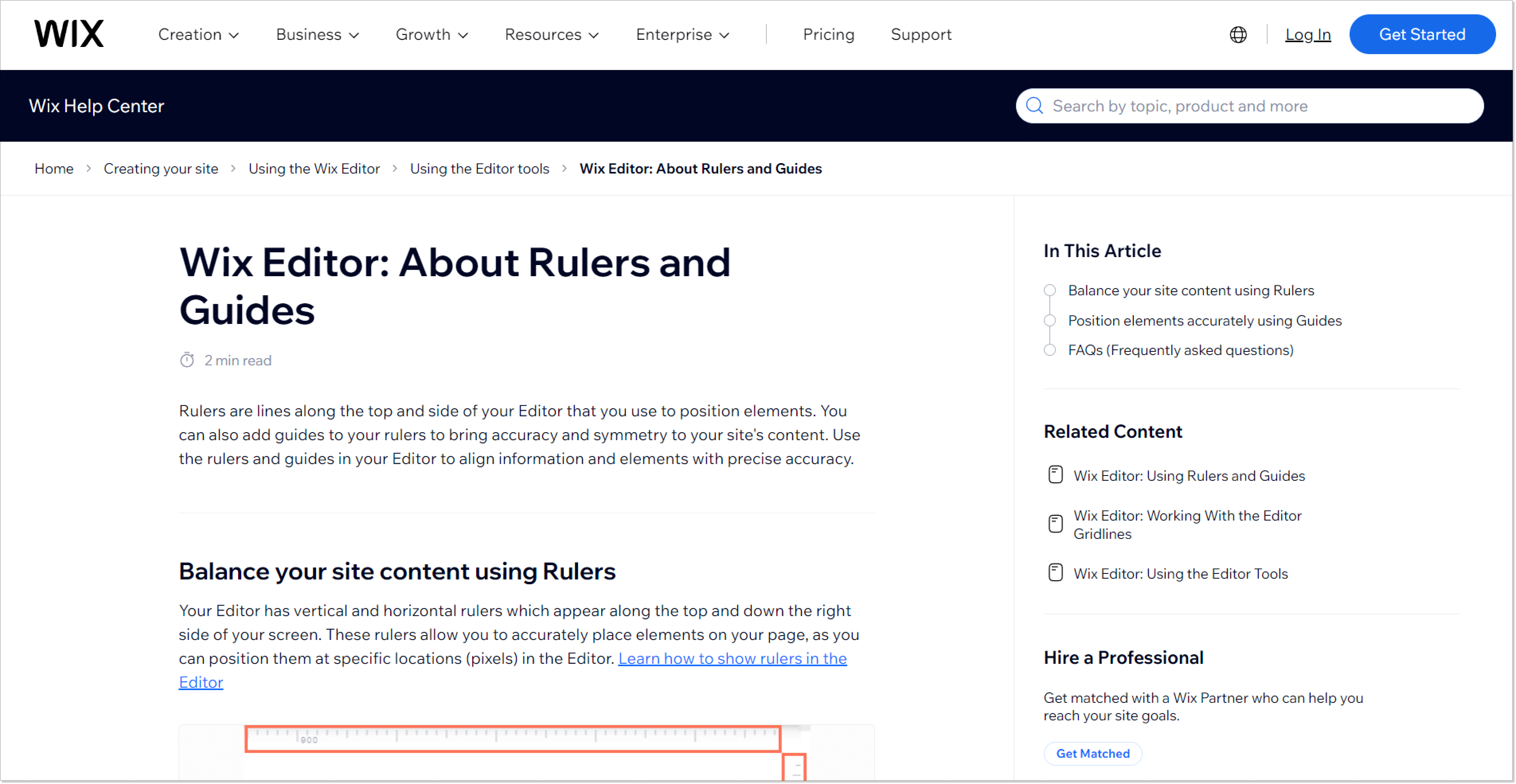Click the Get Matched button
The height and width of the screenshot is (784, 1516).
(x=1093, y=753)
